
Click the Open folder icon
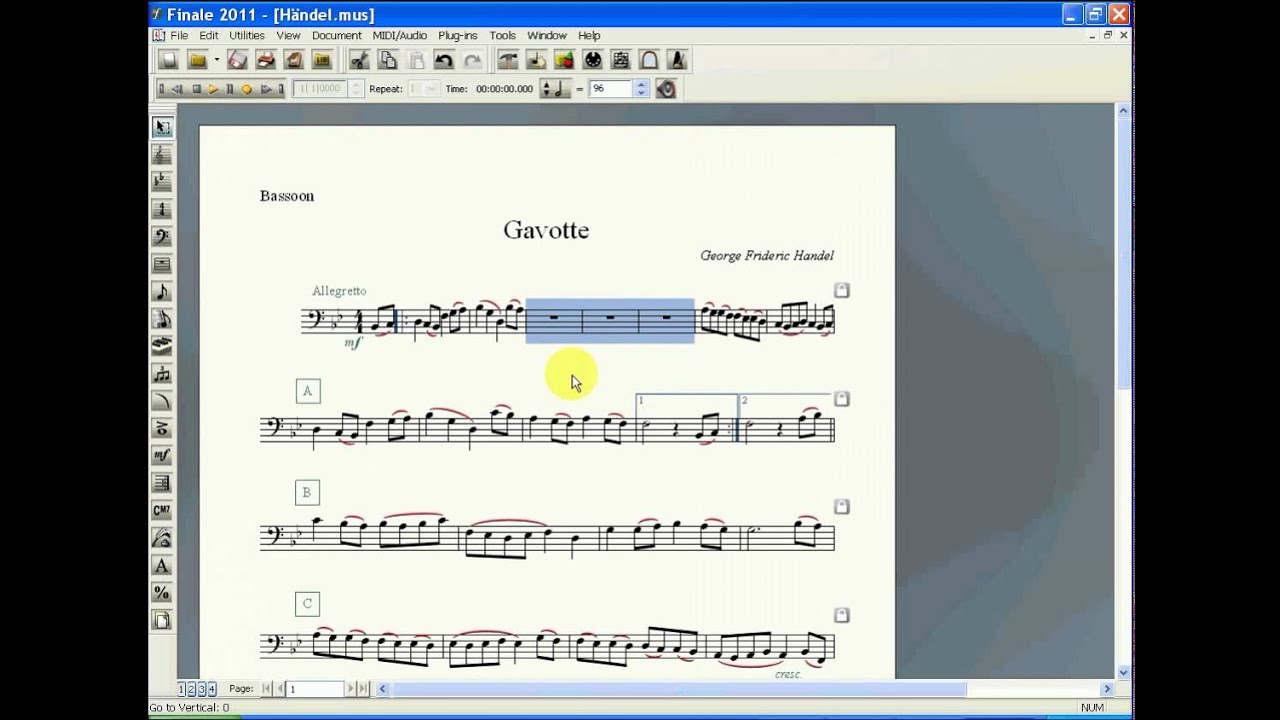pos(198,61)
